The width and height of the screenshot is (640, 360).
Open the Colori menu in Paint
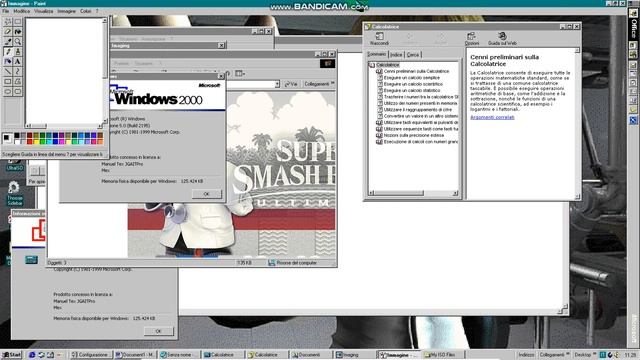86,11
